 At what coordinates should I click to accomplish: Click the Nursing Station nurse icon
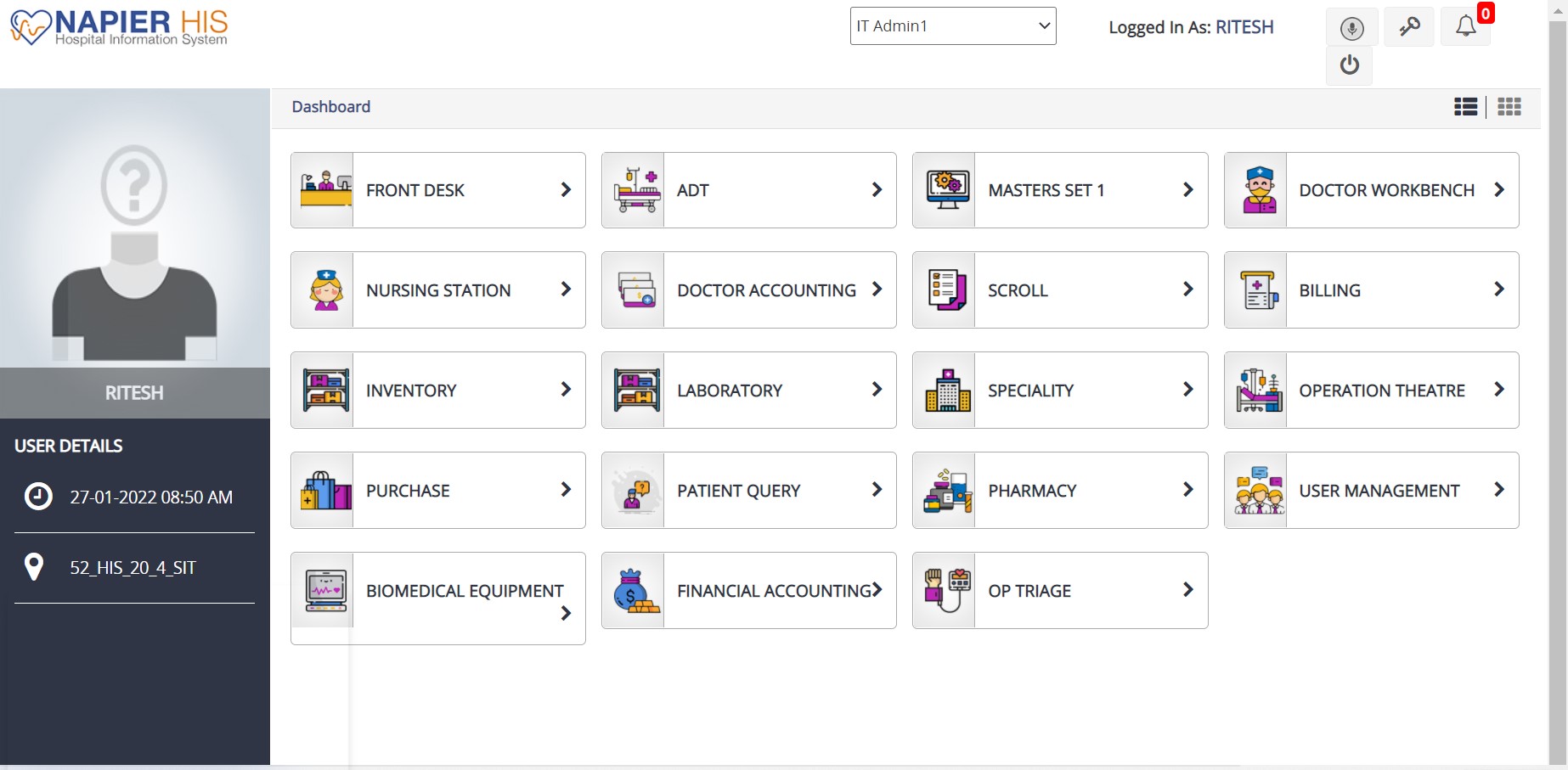coord(324,289)
